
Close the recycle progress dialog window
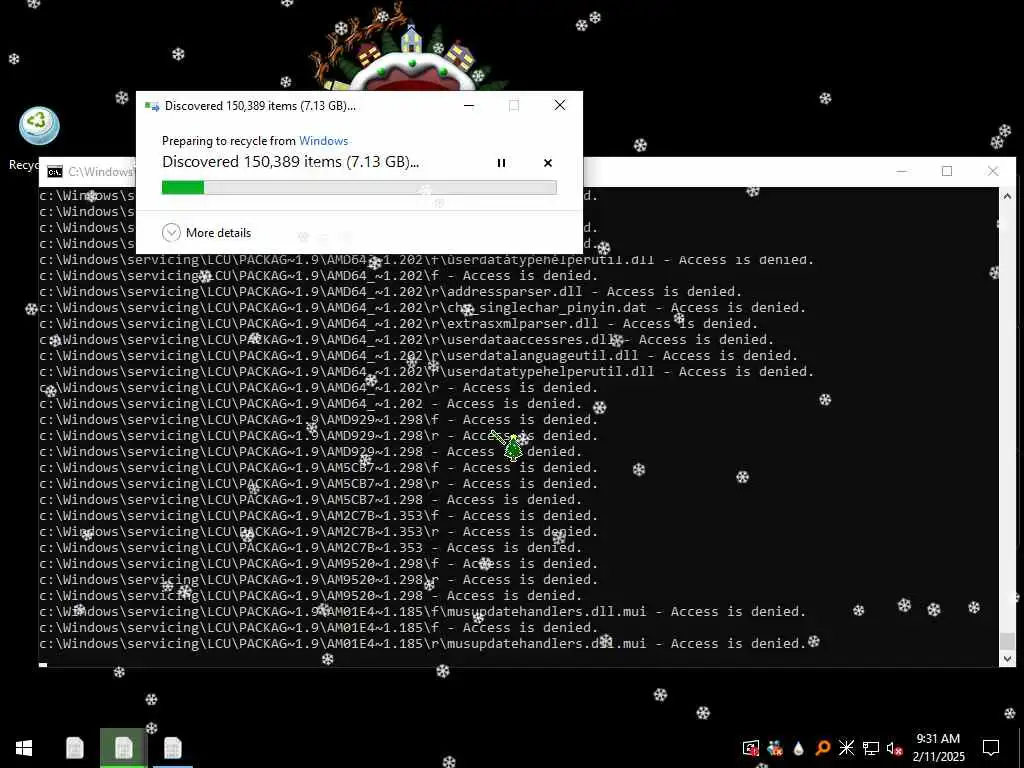coord(560,105)
